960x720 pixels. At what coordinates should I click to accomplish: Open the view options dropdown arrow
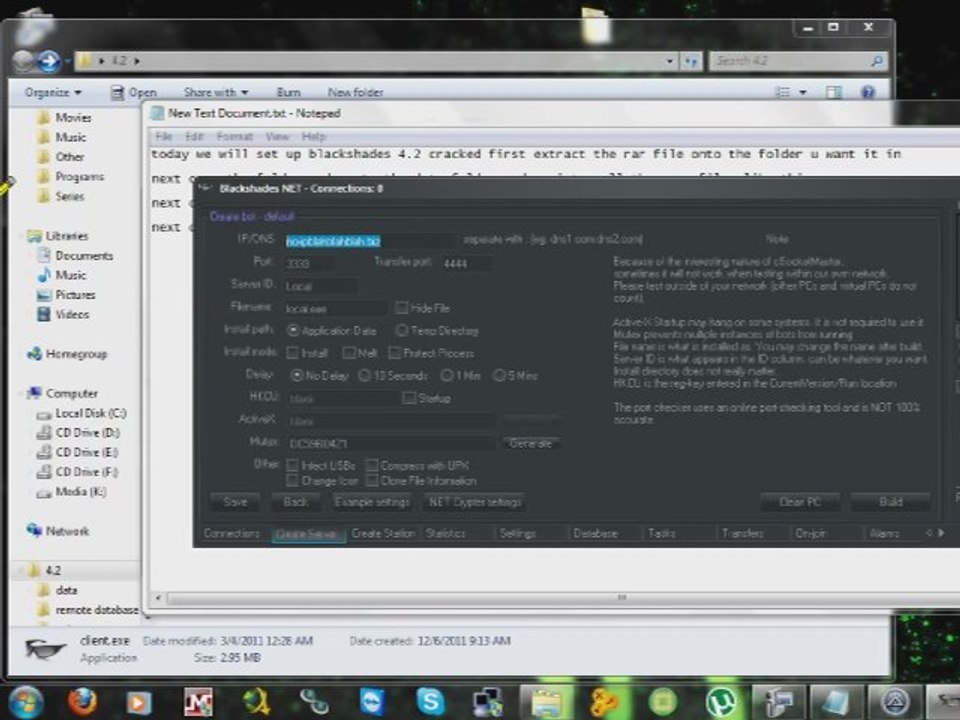coord(803,92)
